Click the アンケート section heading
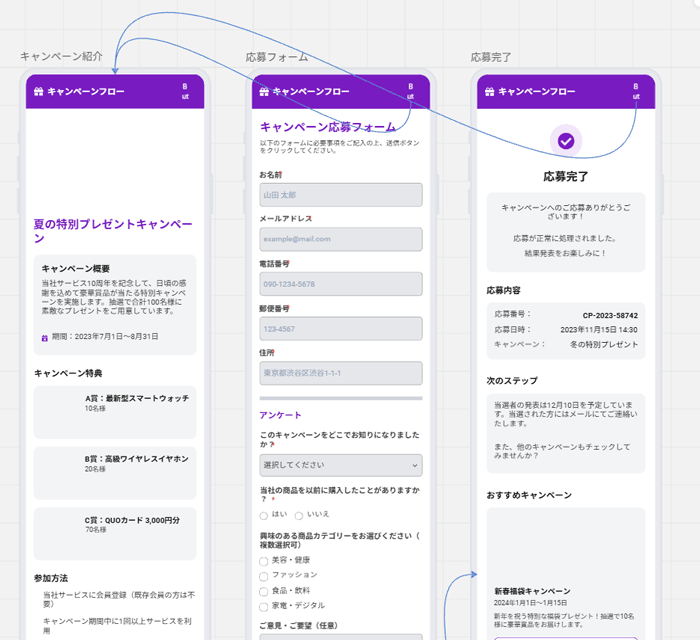Viewport: 700px width, 640px height. 280,415
